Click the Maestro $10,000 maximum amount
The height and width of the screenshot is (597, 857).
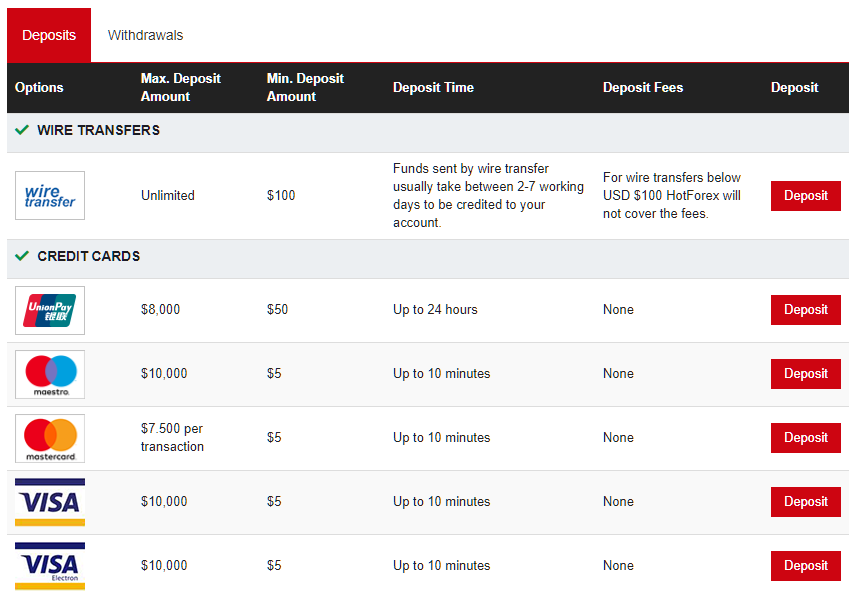click(164, 373)
